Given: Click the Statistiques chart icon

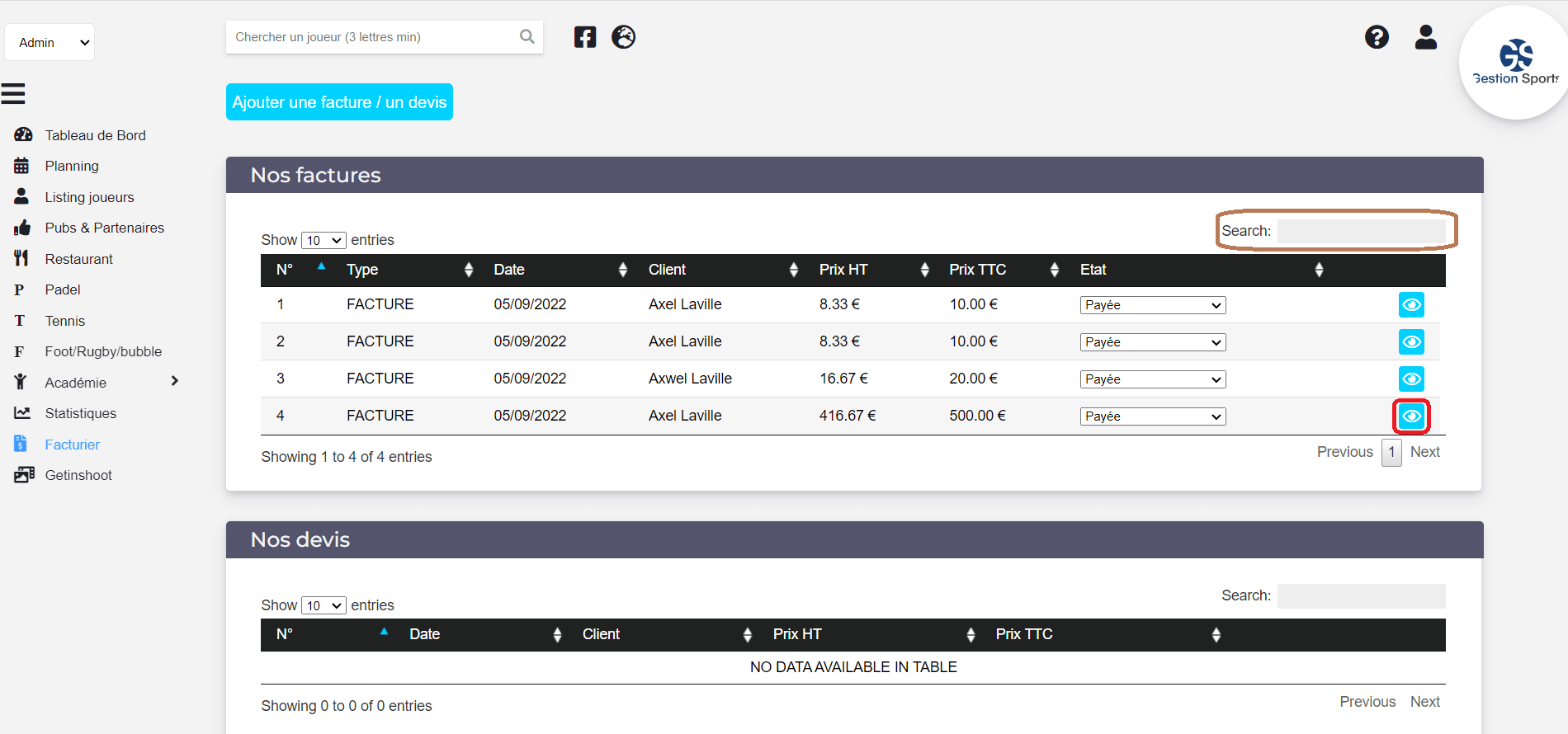Looking at the screenshot, I should pos(22,412).
